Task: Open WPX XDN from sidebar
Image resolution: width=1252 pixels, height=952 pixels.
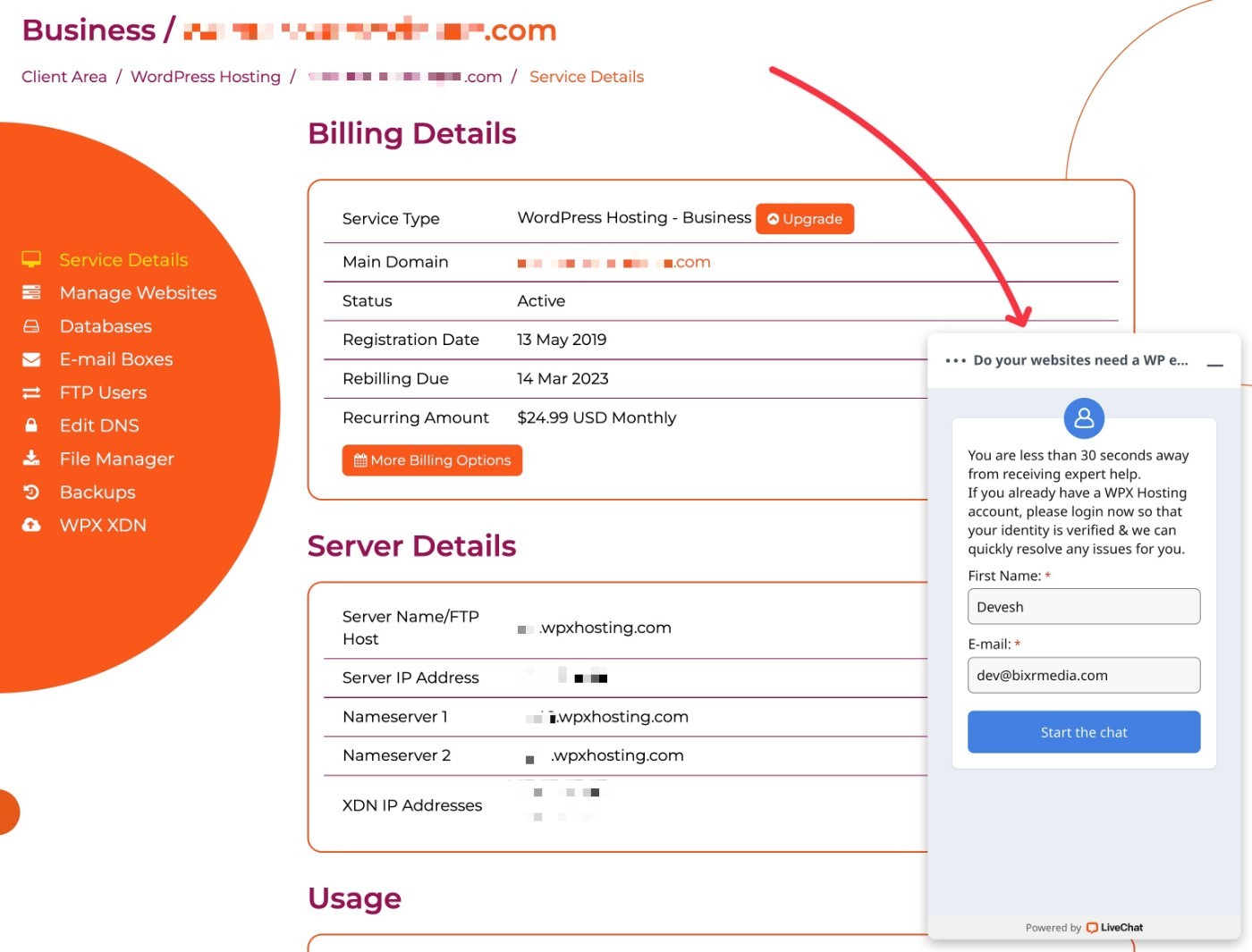Action: (103, 525)
